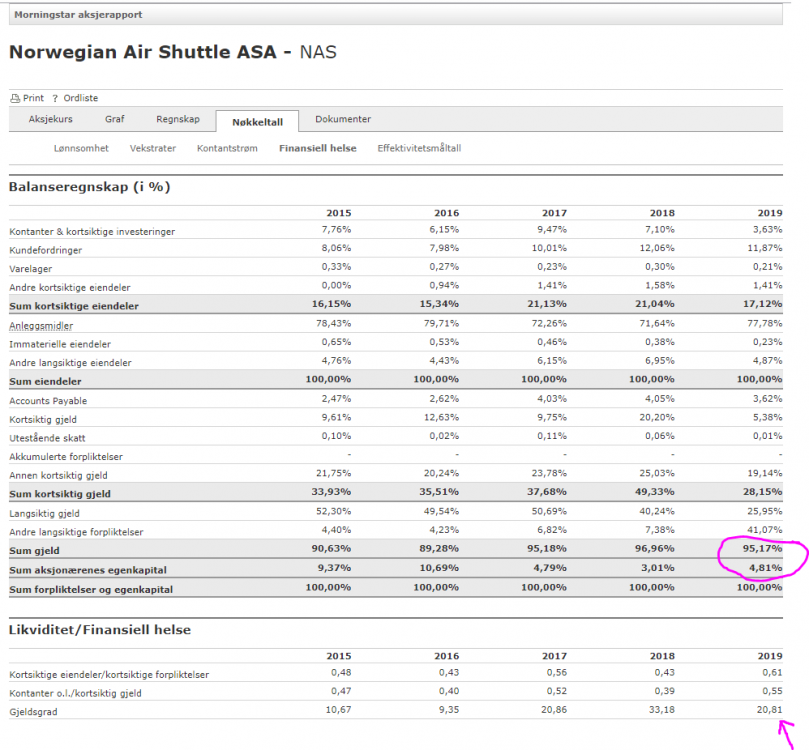Click Kontanter o.l./kortsiktig gjeld label
Screen dimensions: 809x750
75,694
